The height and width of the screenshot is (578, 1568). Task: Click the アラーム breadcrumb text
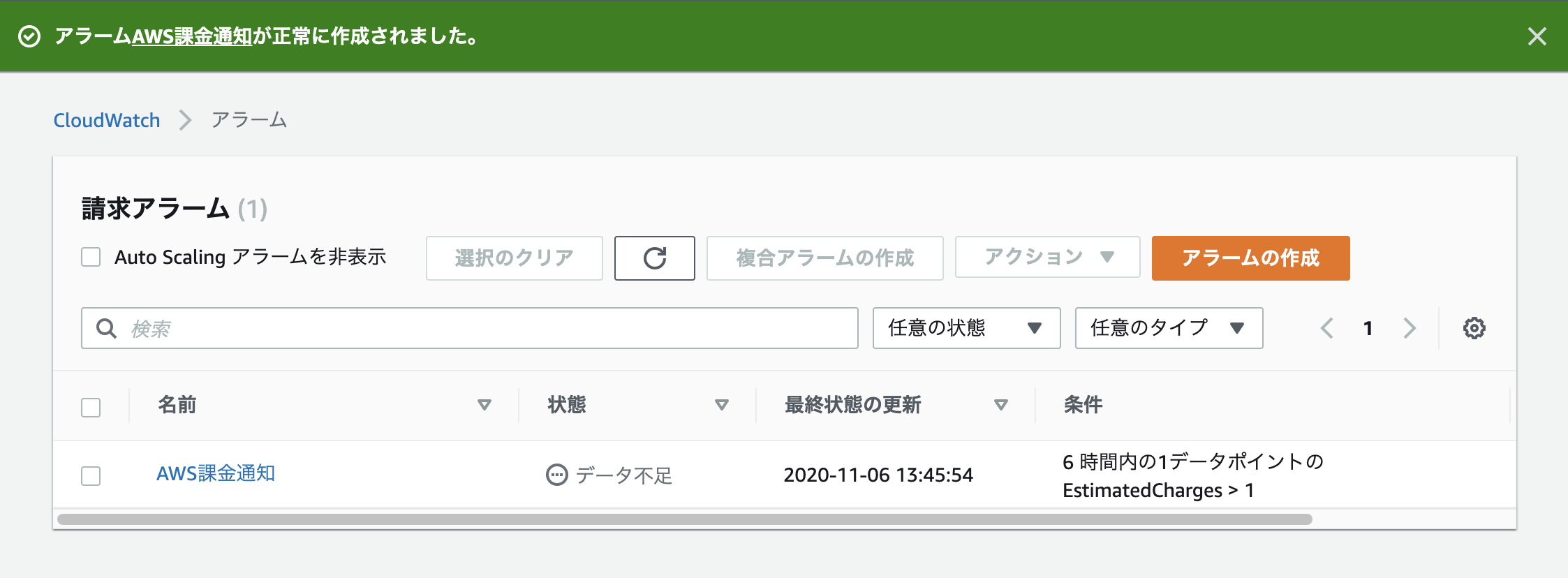249,120
